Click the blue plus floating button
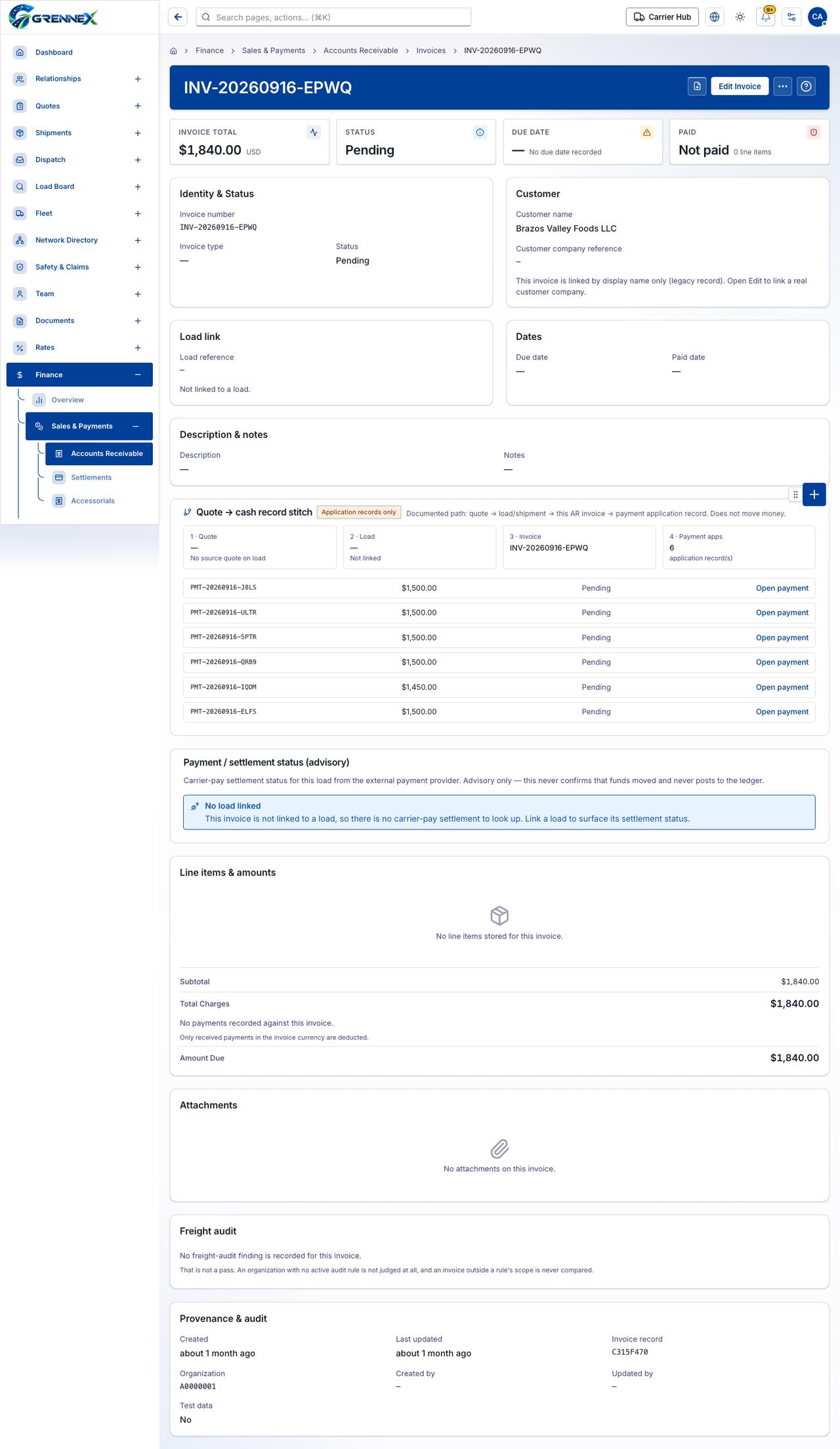This screenshot has width=840, height=1449. click(x=814, y=495)
